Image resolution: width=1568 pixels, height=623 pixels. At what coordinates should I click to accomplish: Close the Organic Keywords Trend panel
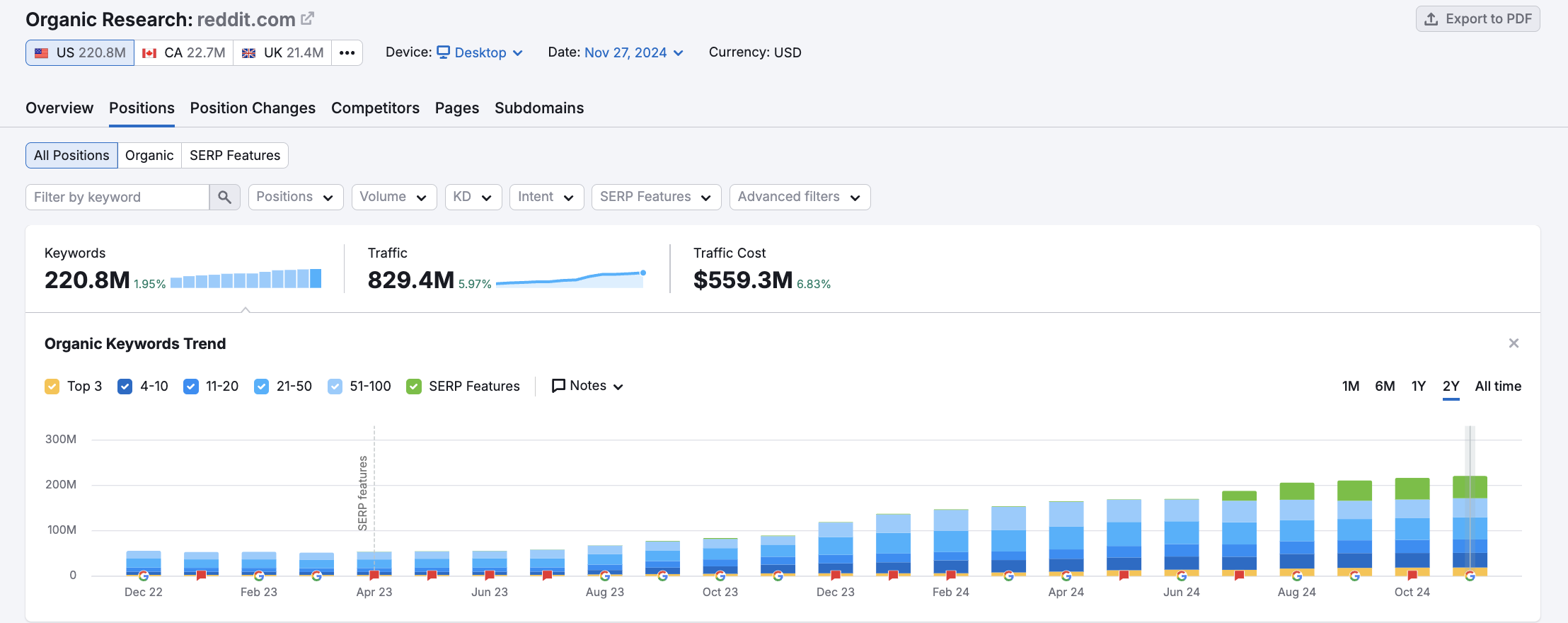pyautogui.click(x=1514, y=343)
